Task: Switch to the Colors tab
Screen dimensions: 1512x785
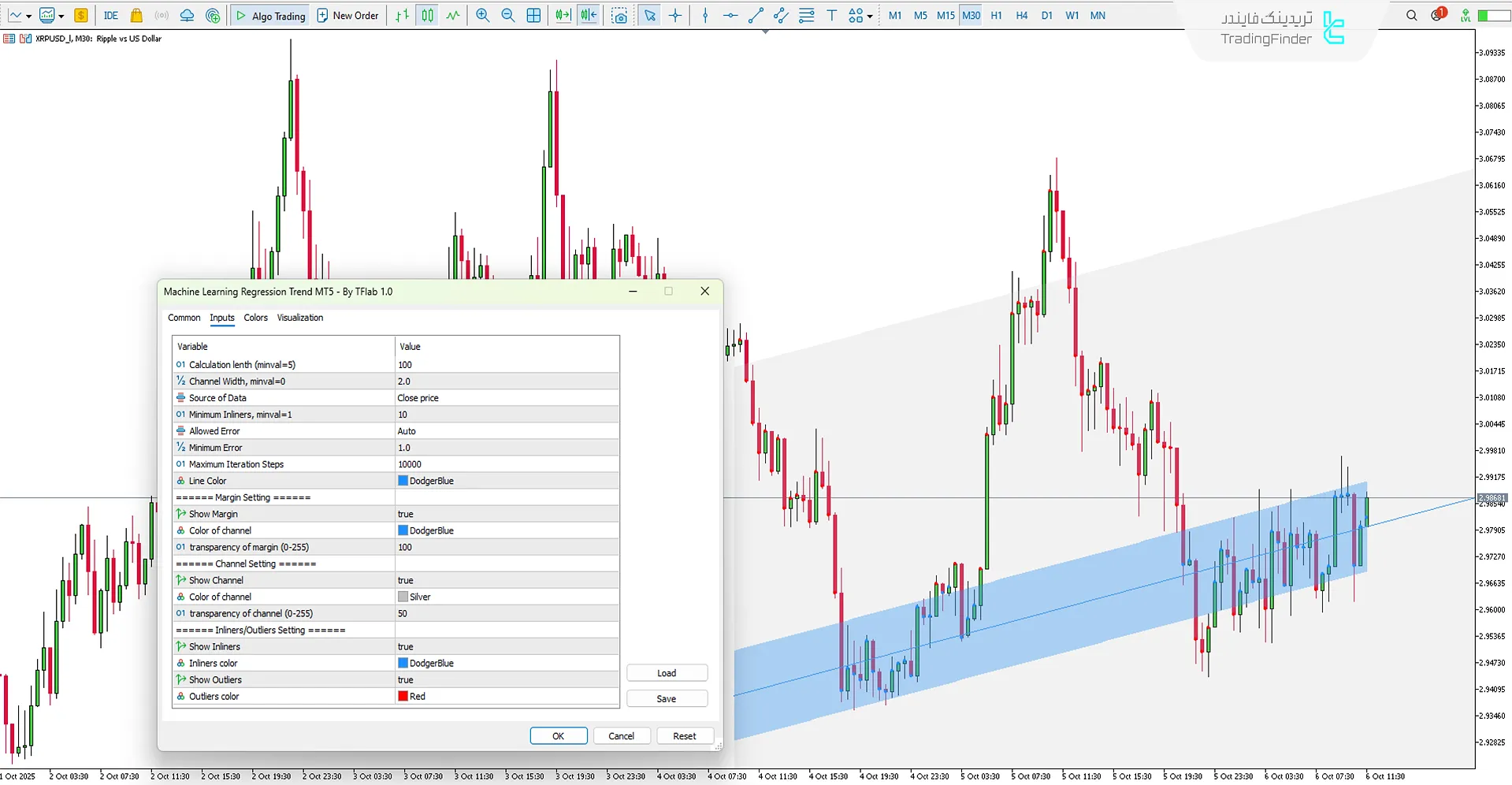Action: 255,318
